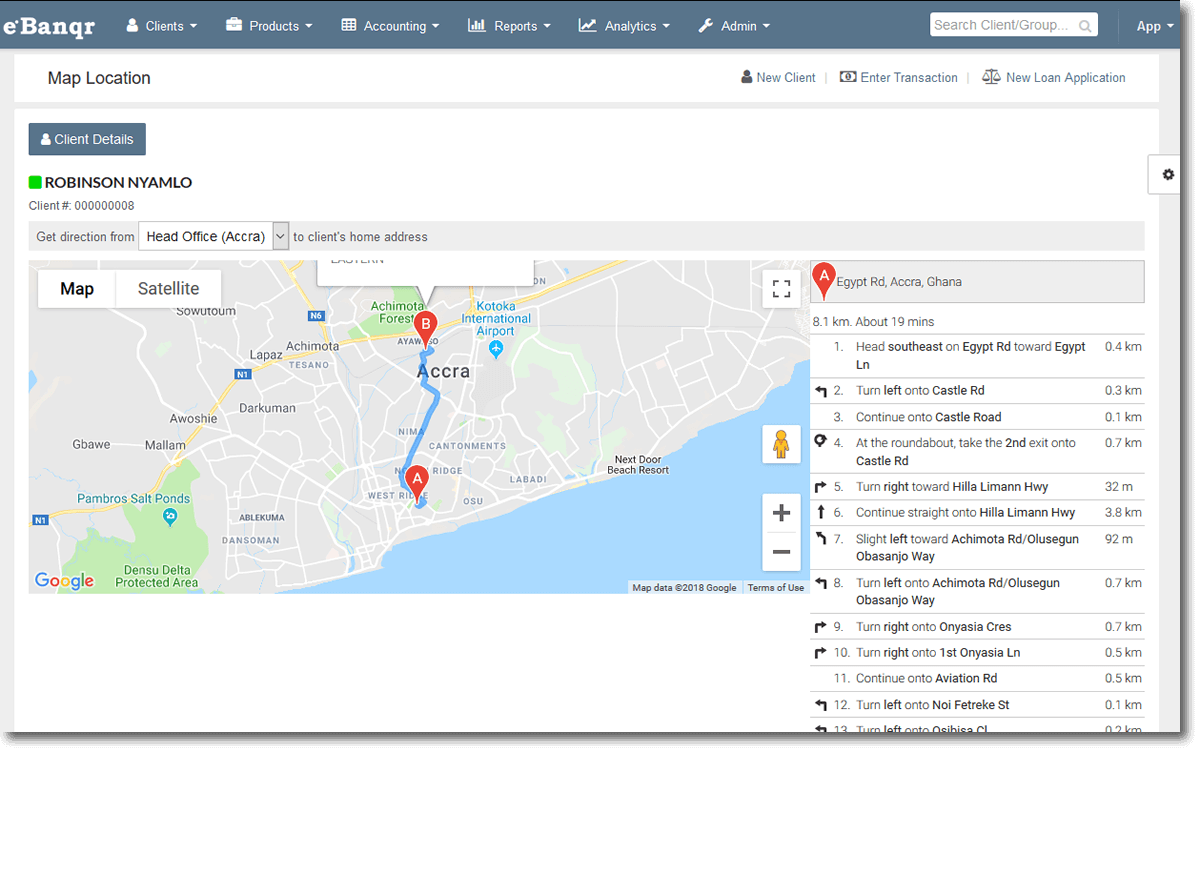
Task: Zoom out on the map
Action: 782,552
